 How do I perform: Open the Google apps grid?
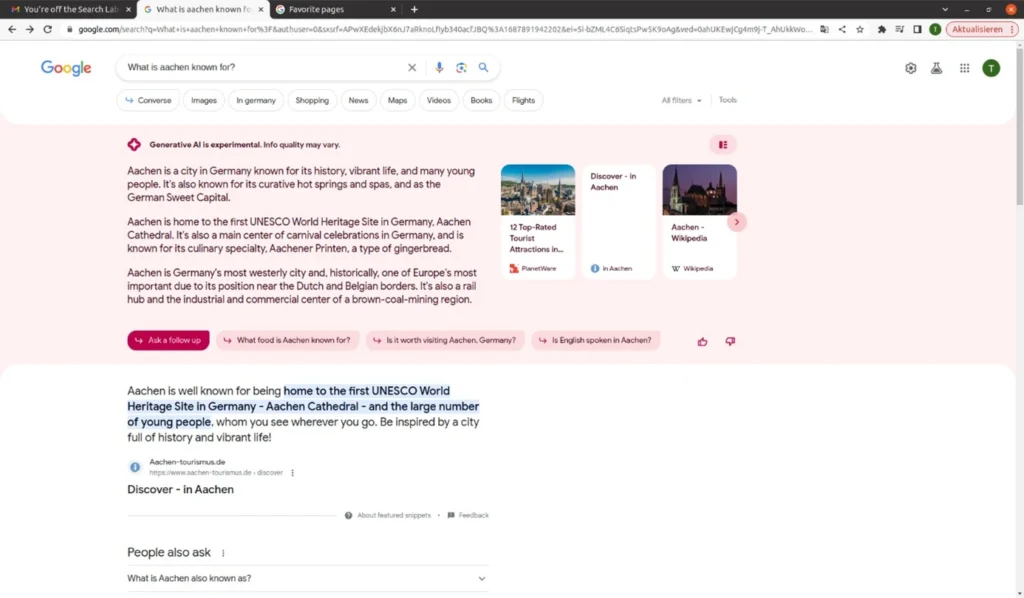(x=964, y=68)
